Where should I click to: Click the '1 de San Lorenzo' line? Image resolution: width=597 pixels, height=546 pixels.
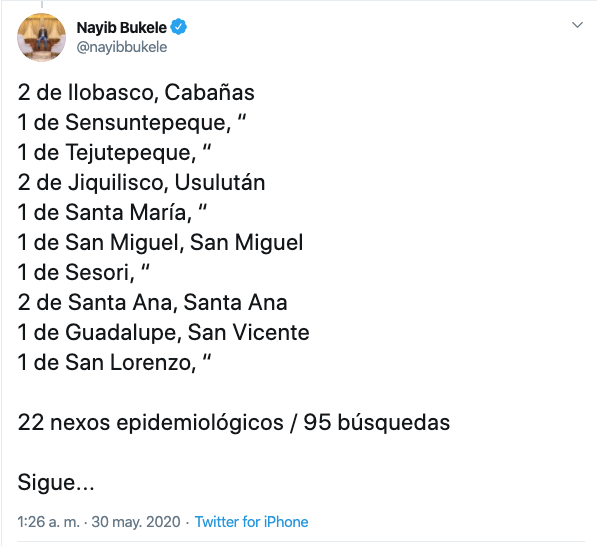tap(114, 362)
